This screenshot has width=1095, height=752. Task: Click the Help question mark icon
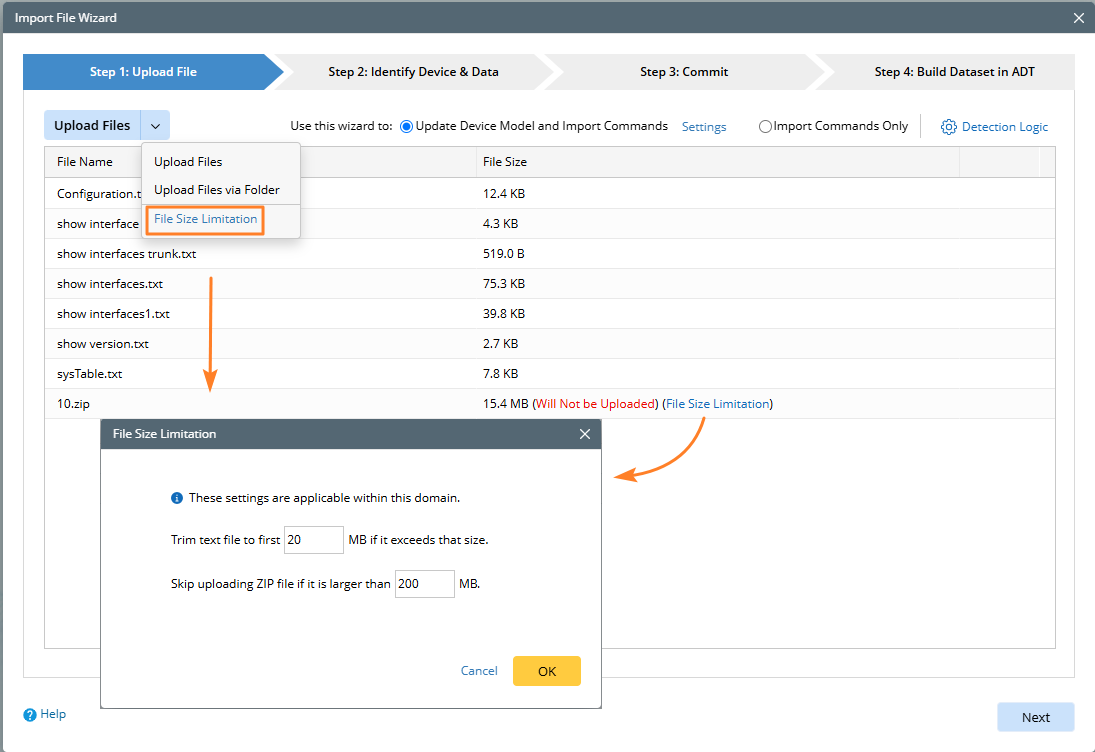(30, 715)
